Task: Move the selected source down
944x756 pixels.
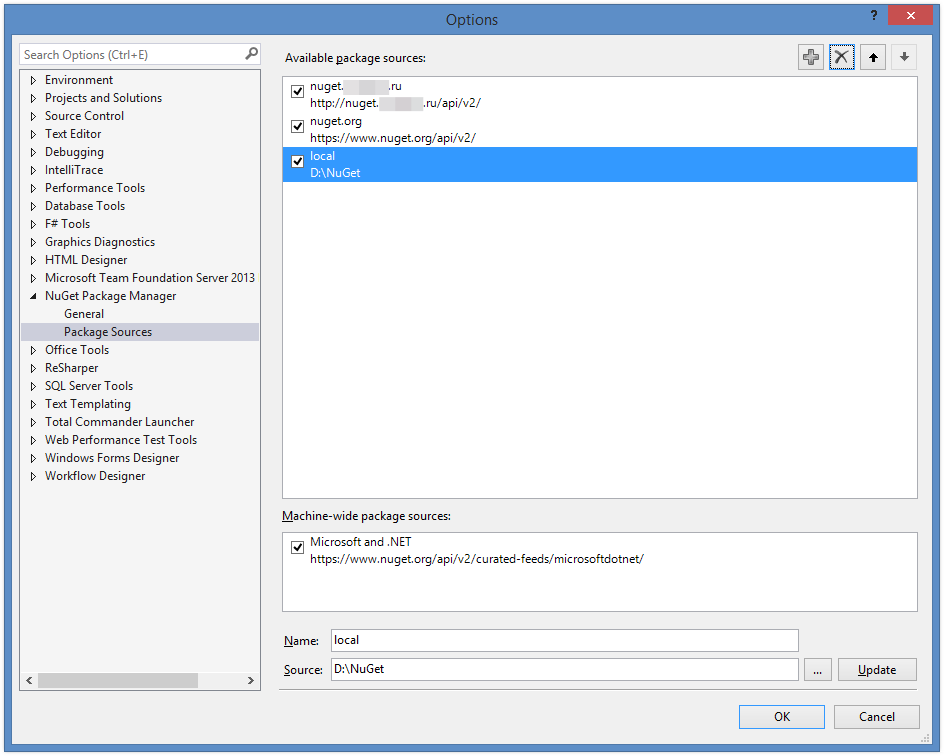Action: (903, 57)
